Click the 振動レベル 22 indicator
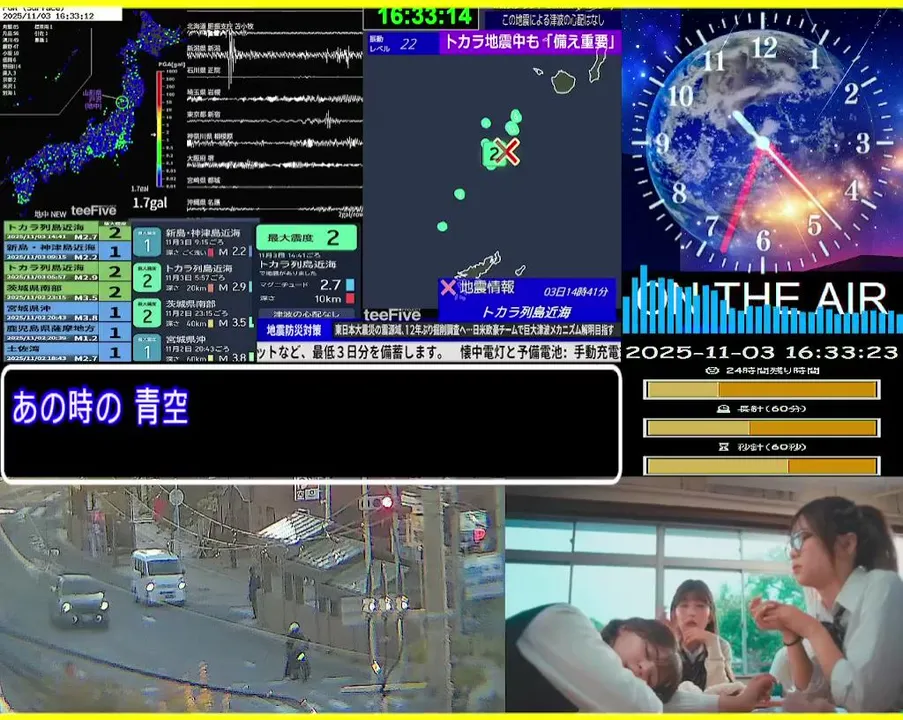 click(403, 44)
